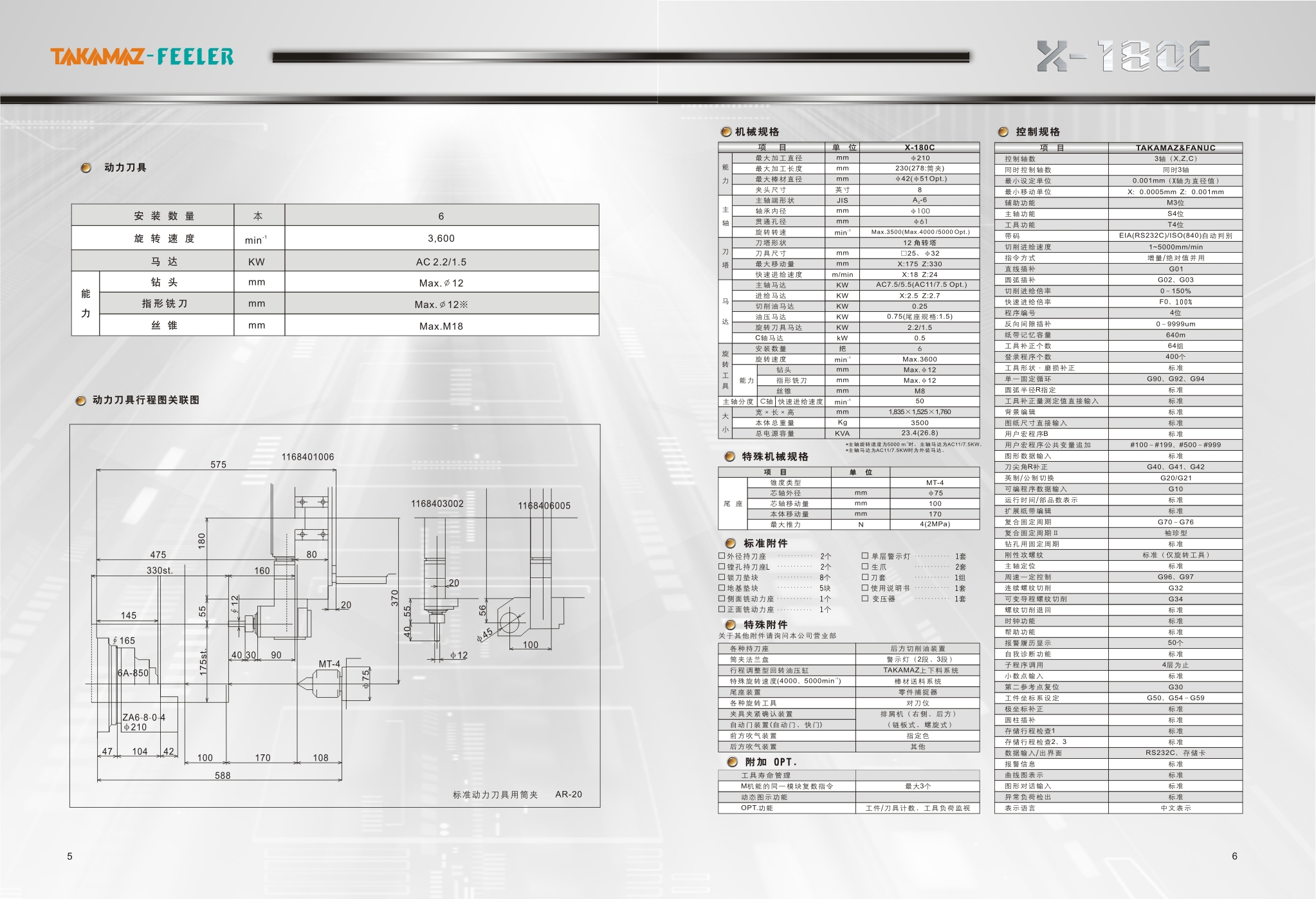Click the TAKAMAZ&FANUC column header
This screenshot has height=899, width=1316.
click(1175, 147)
